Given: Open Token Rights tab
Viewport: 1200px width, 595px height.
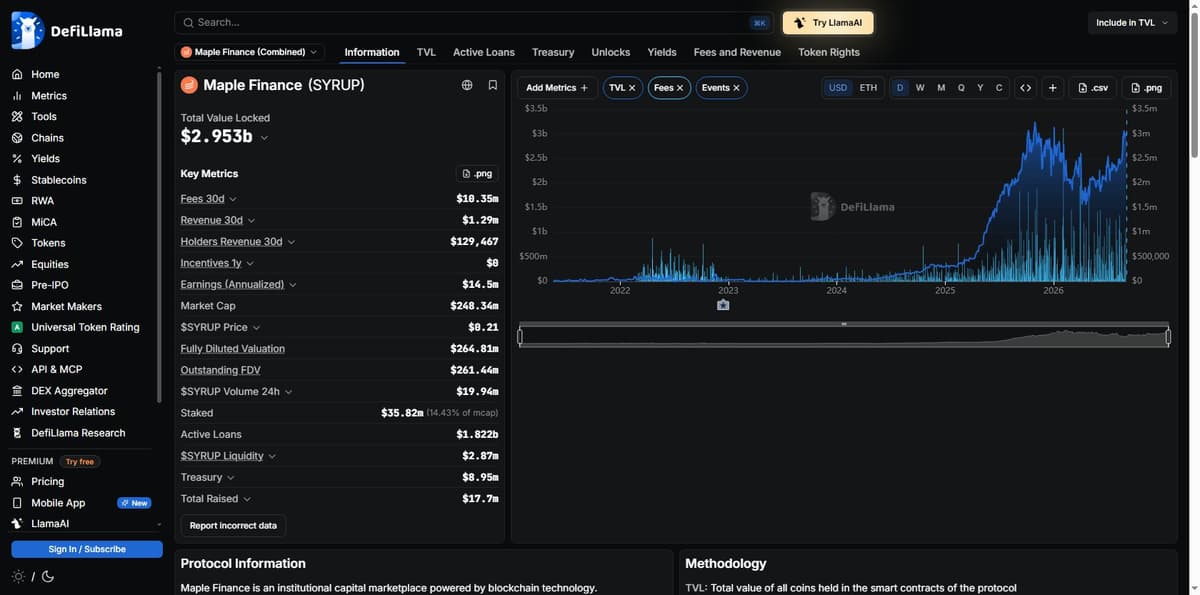Looking at the screenshot, I should [x=829, y=52].
